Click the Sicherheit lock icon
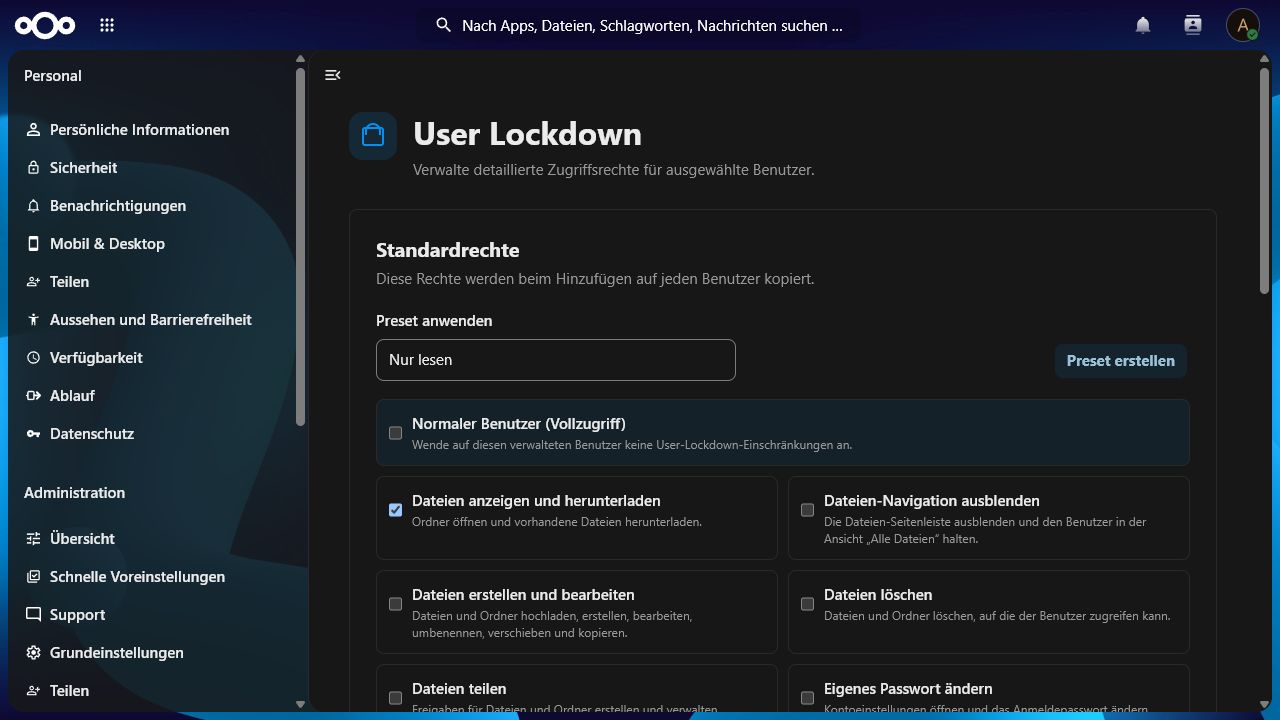The width and height of the screenshot is (1280, 720). (x=33, y=168)
